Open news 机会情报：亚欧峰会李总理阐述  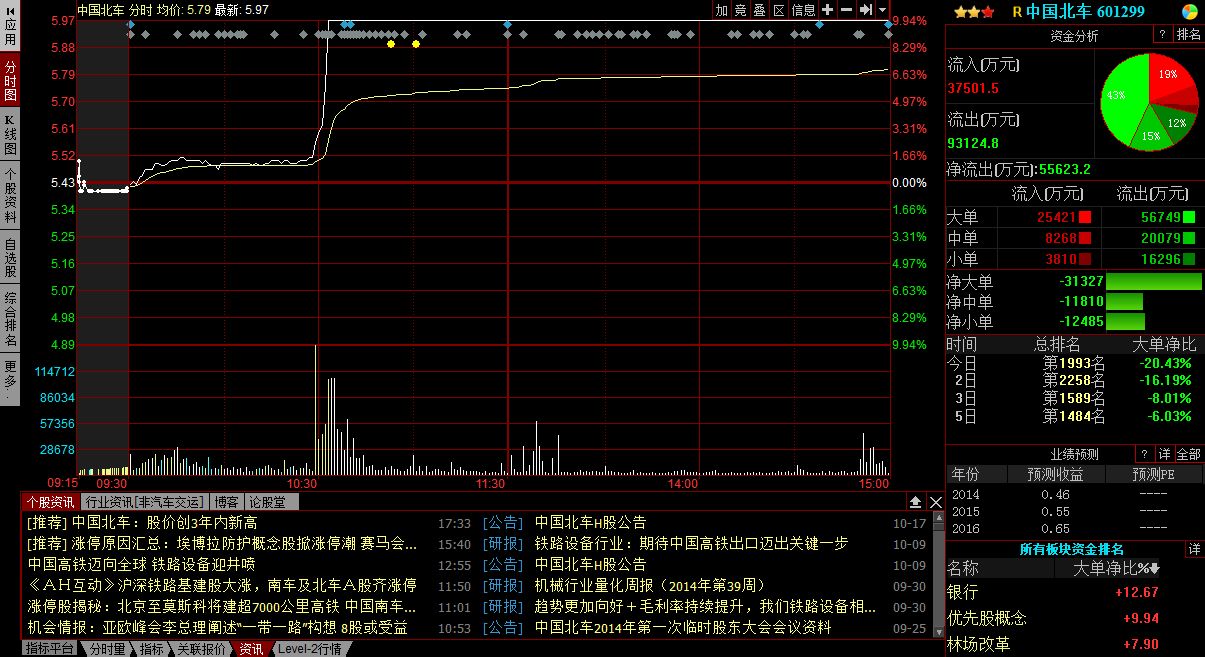click(218, 627)
